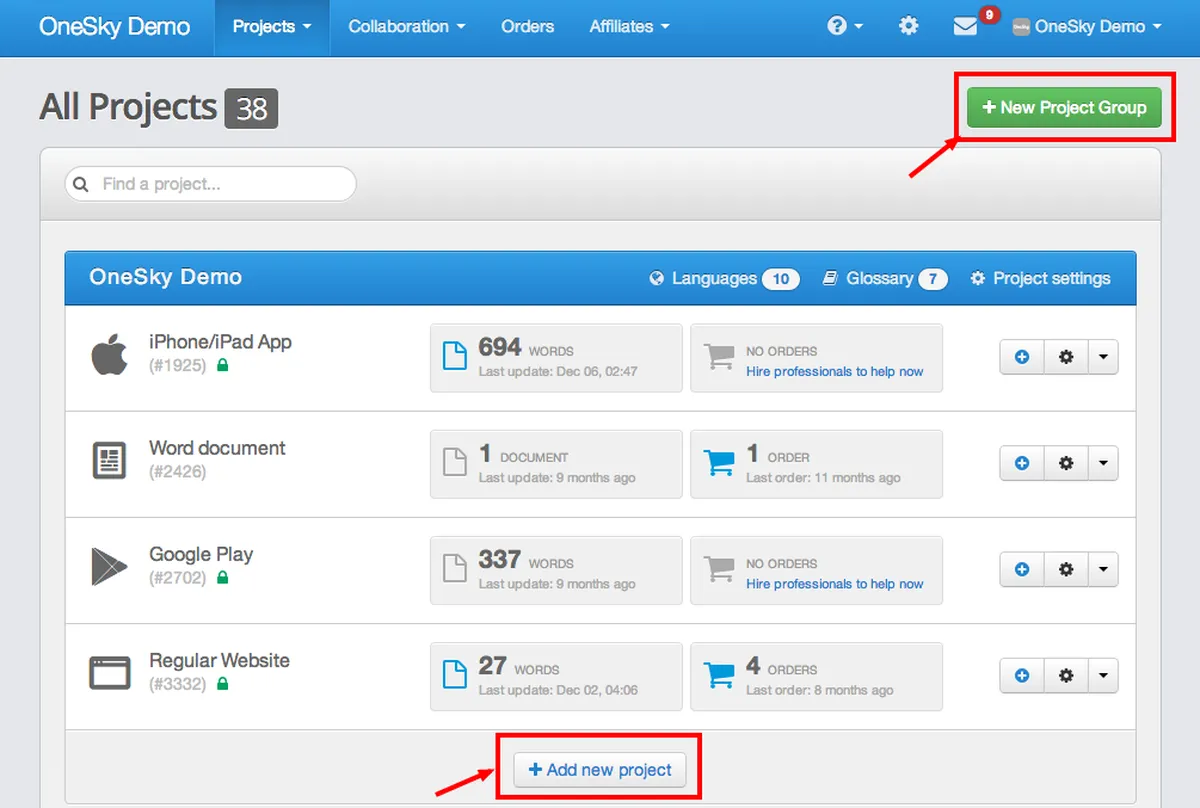Screen dimensions: 1200x808
Task: Click the plus button in iPhone/iPad App row
Action: click(1022, 357)
